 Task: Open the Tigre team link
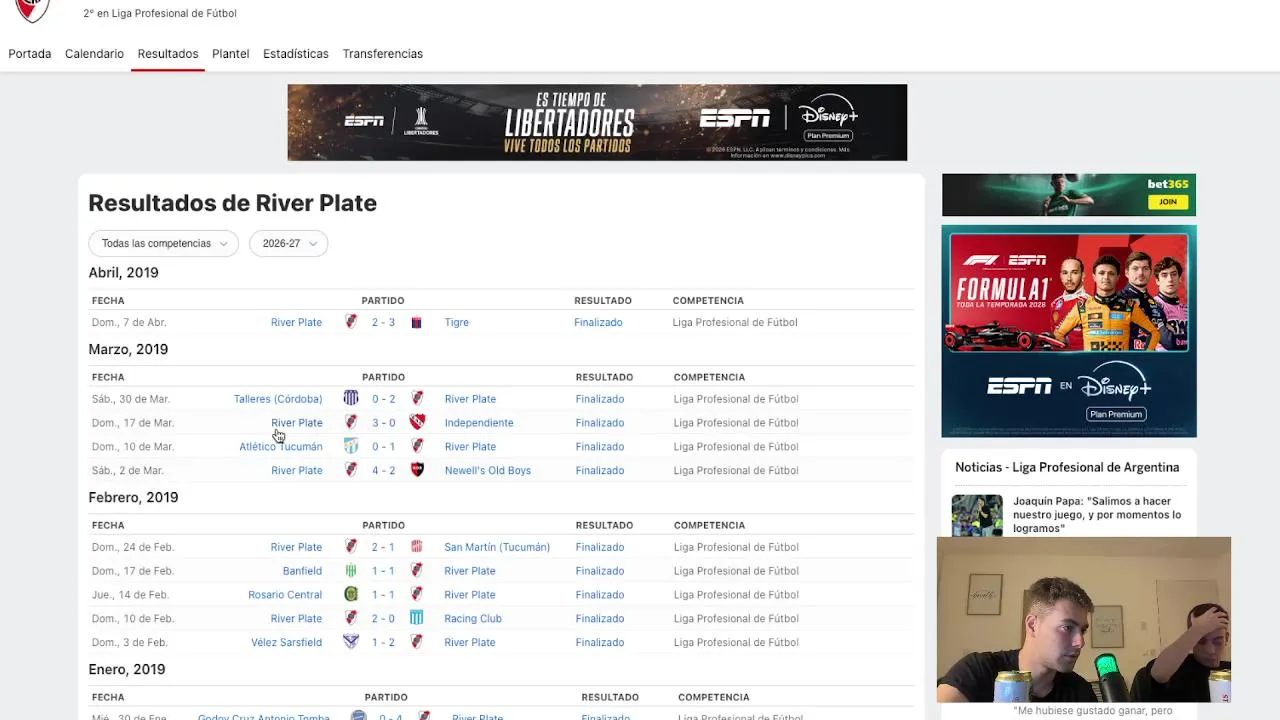456,322
